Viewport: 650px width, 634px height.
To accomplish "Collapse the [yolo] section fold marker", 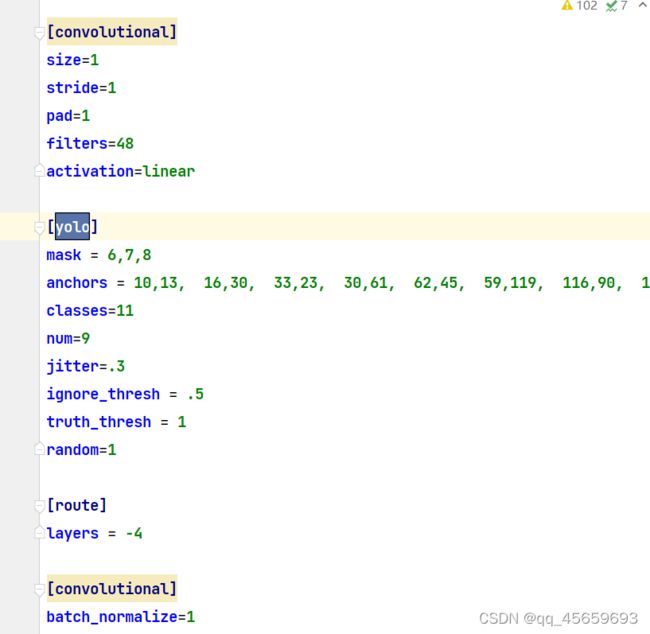I will [39, 228].
